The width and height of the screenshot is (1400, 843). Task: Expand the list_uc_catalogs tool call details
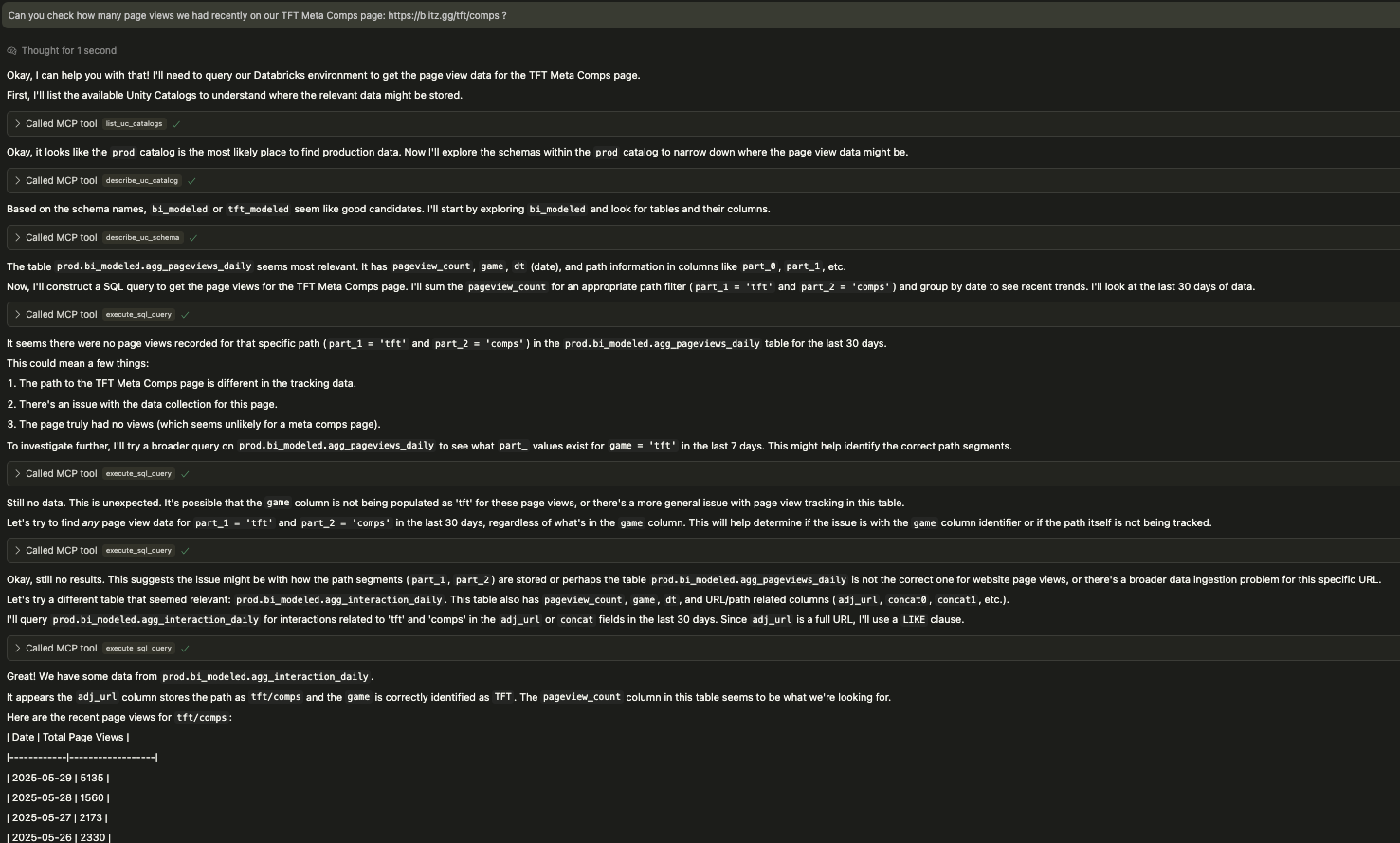(x=17, y=123)
